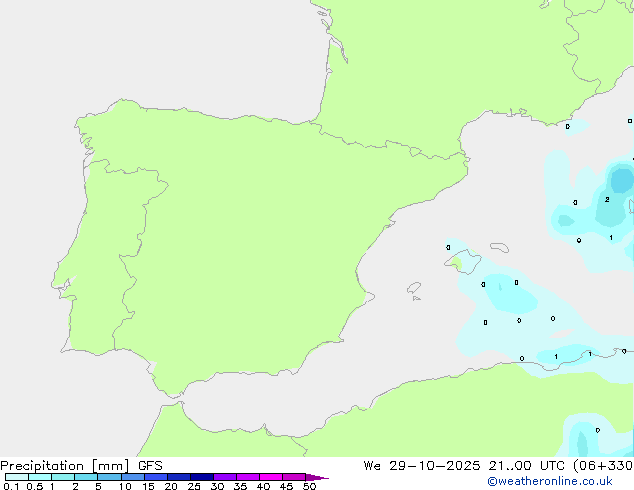This screenshot has width=634, height=490.
Task: Click the '25' legend scale label
Action: coord(194,486)
